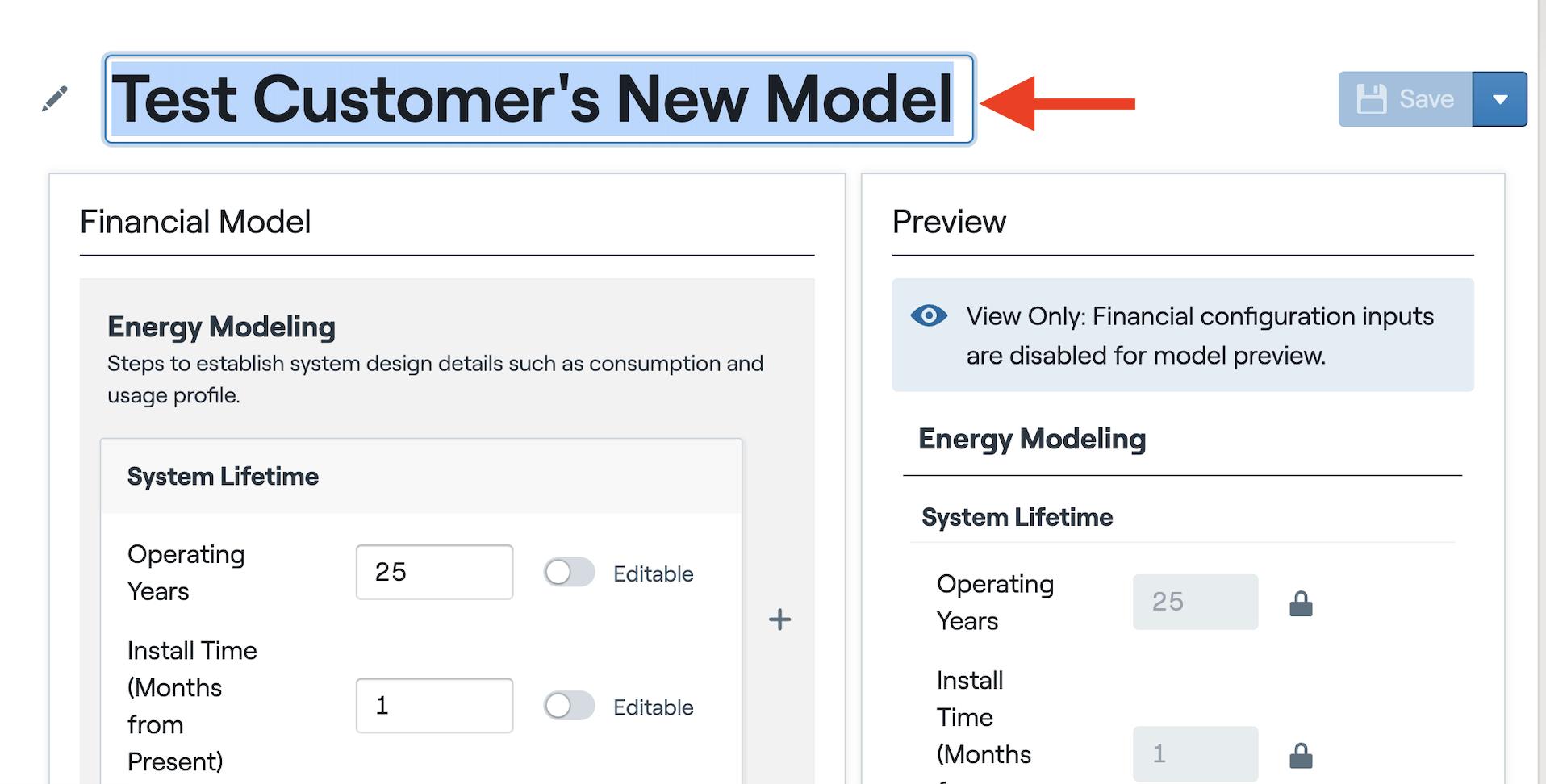This screenshot has height=784, width=1546.
Task: Click the lock icon for Install Time preview
Action: [x=1301, y=755]
